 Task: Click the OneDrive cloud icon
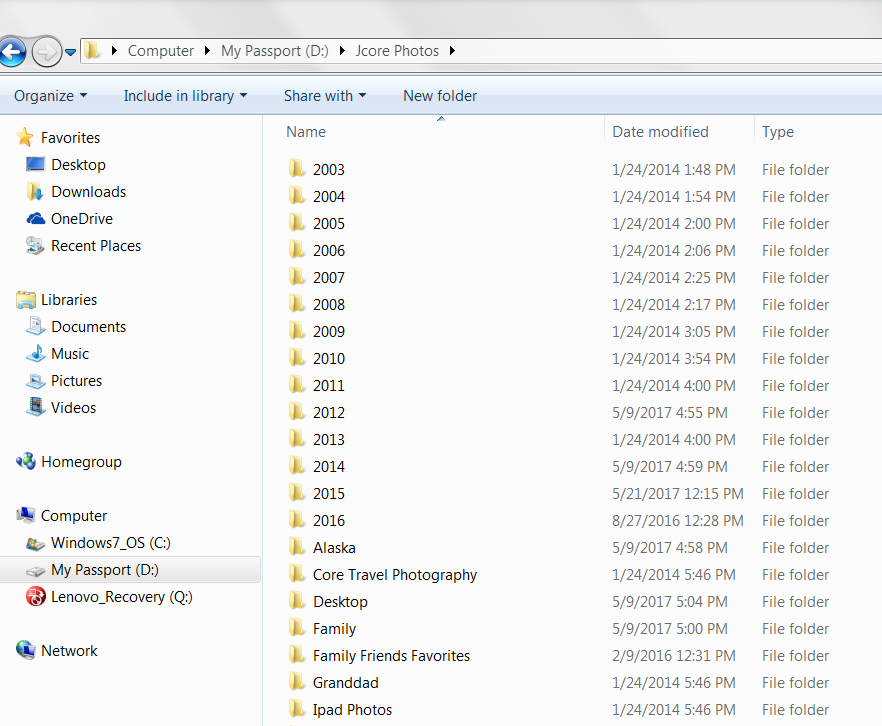point(35,219)
